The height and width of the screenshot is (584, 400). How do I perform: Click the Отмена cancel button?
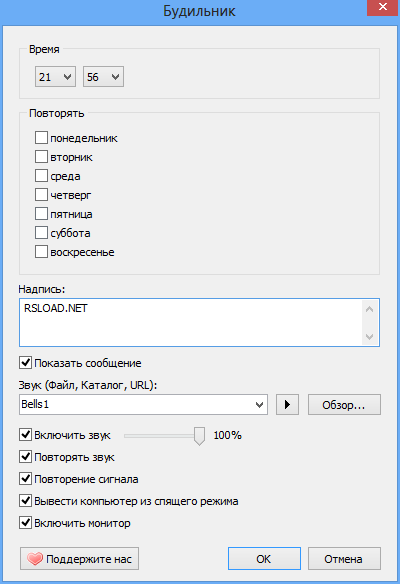point(344,558)
